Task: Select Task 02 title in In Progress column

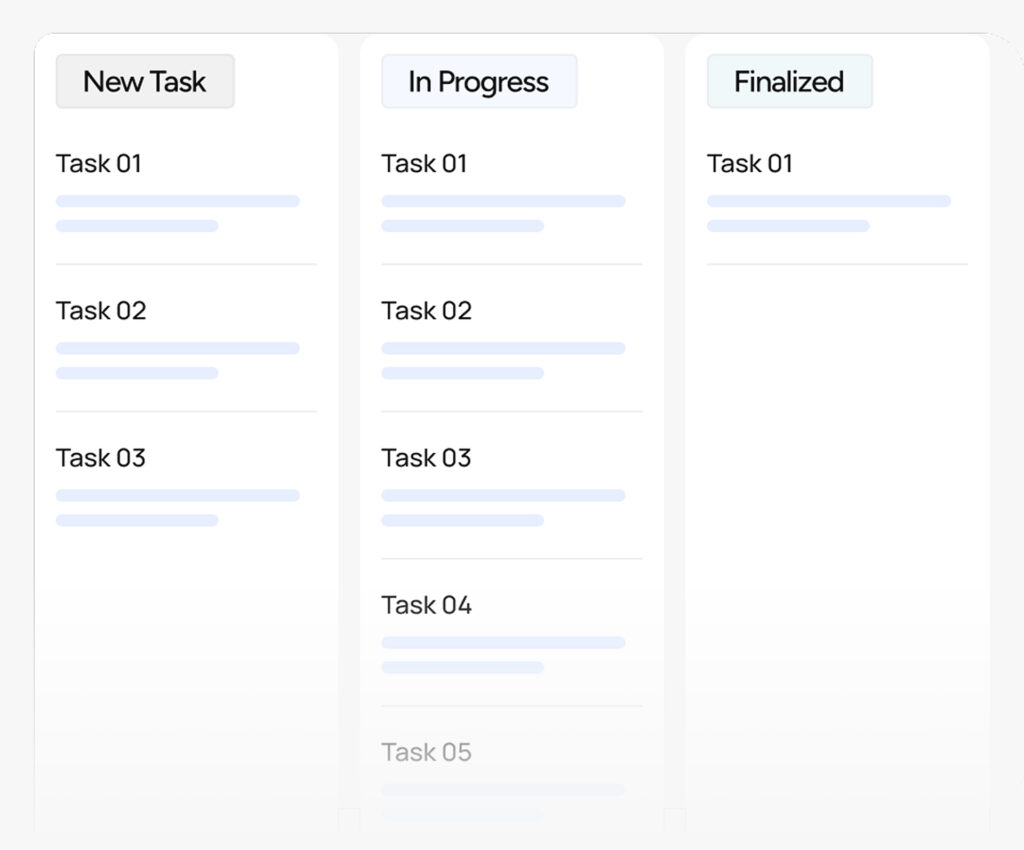Action: tap(427, 311)
